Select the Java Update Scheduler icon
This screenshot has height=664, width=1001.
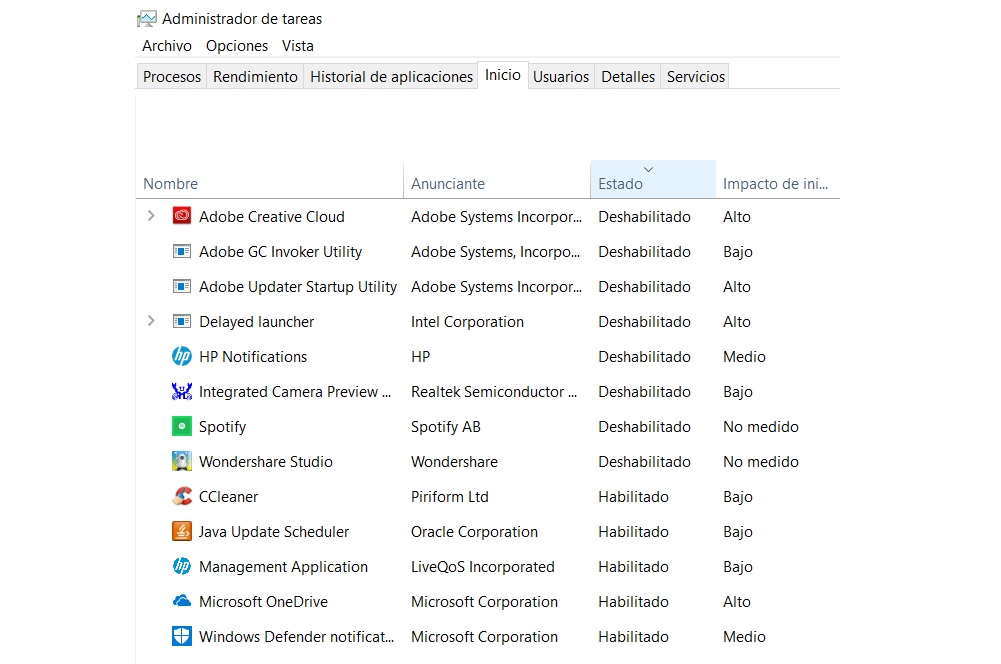181,531
